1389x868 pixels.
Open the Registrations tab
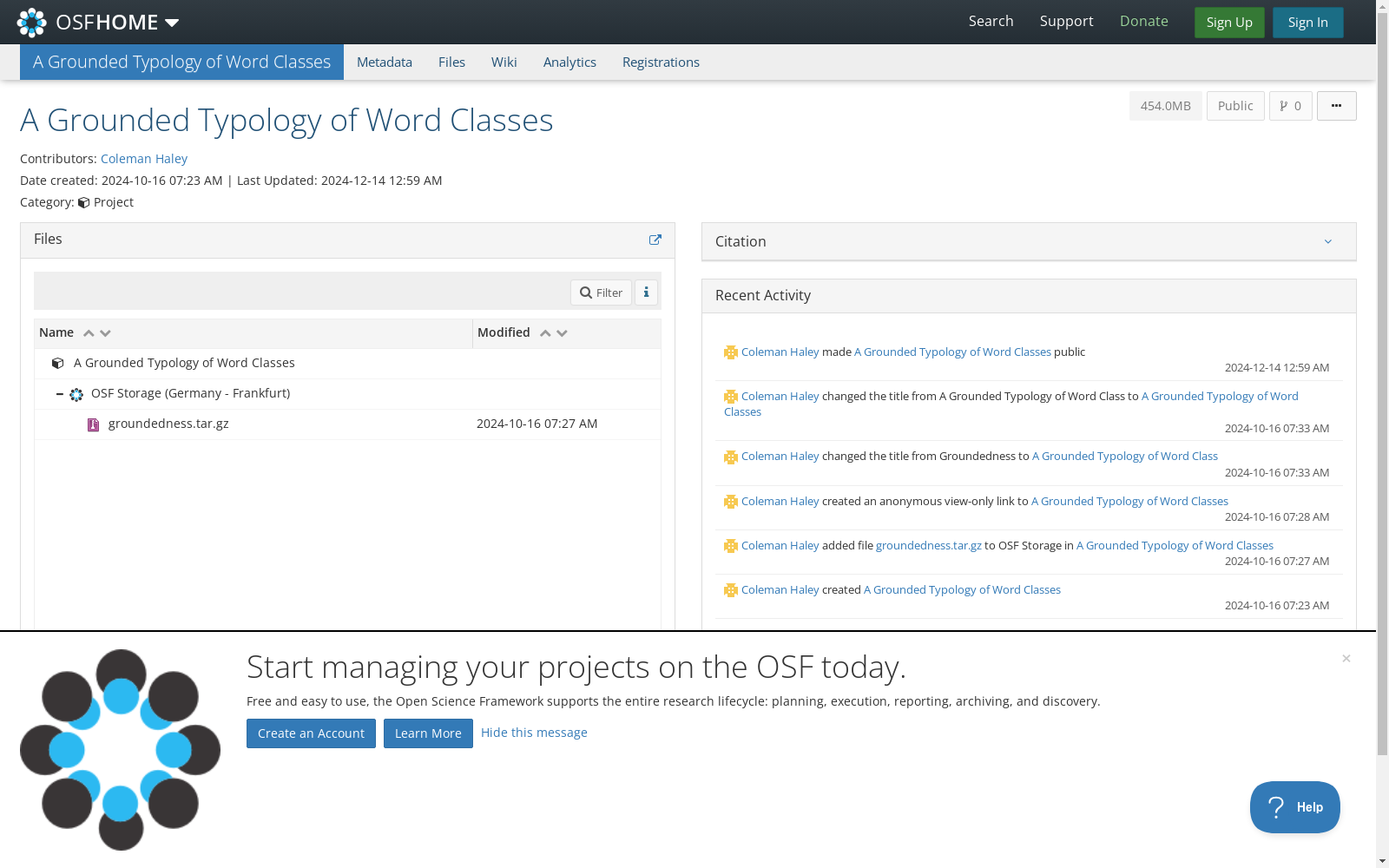(661, 62)
